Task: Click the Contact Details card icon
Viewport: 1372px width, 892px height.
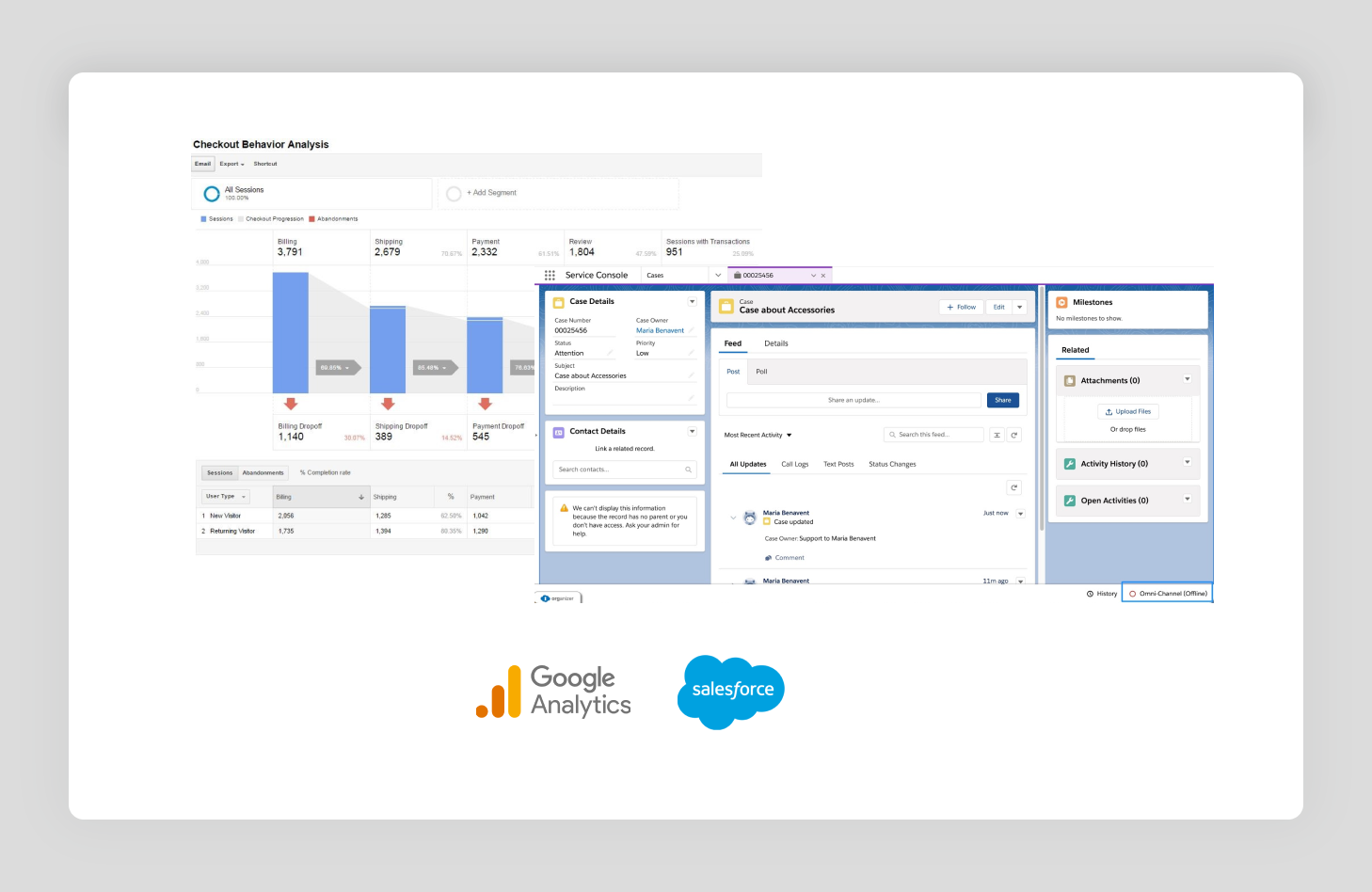Action: [x=559, y=432]
